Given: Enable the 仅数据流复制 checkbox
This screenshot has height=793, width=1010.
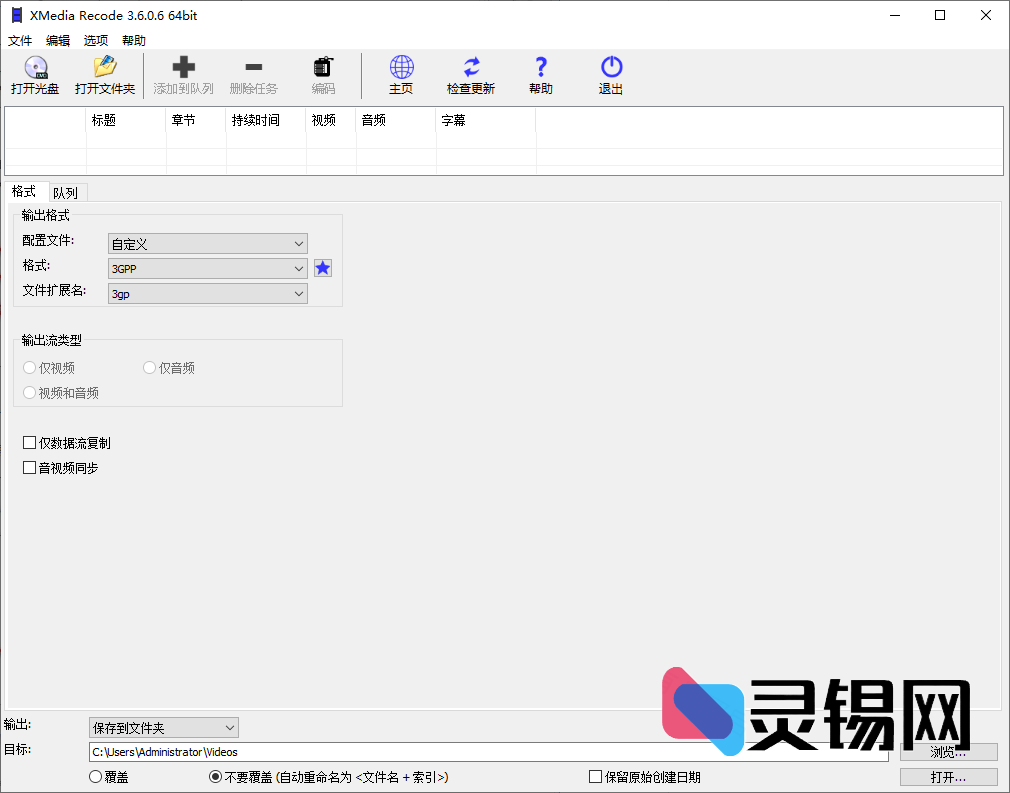Looking at the screenshot, I should (x=30, y=442).
